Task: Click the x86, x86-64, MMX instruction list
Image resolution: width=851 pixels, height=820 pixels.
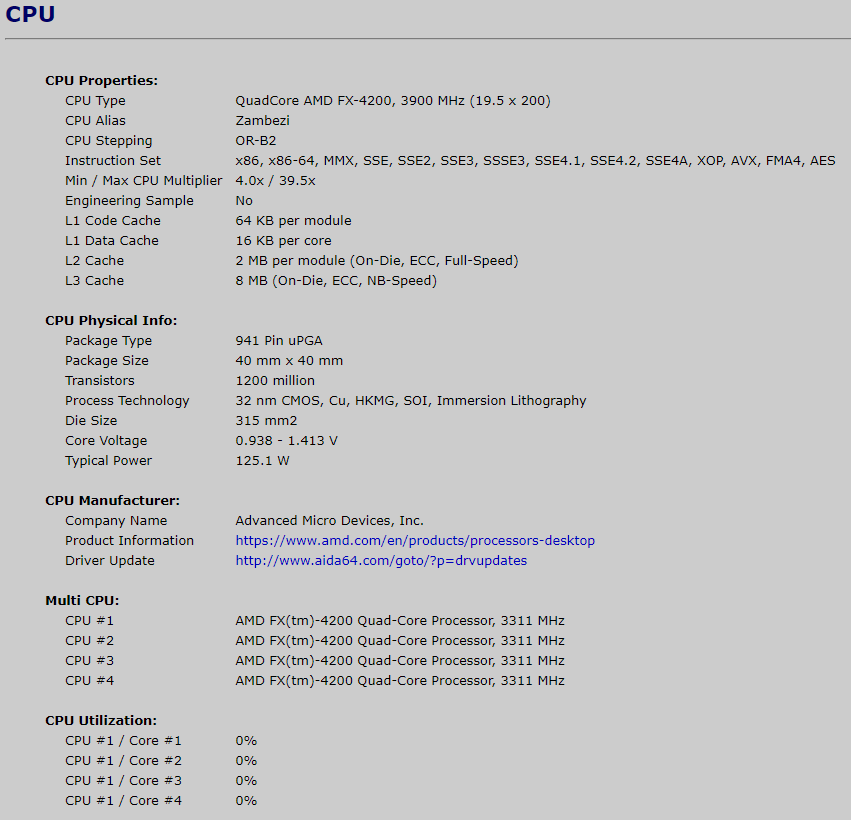Action: point(535,161)
